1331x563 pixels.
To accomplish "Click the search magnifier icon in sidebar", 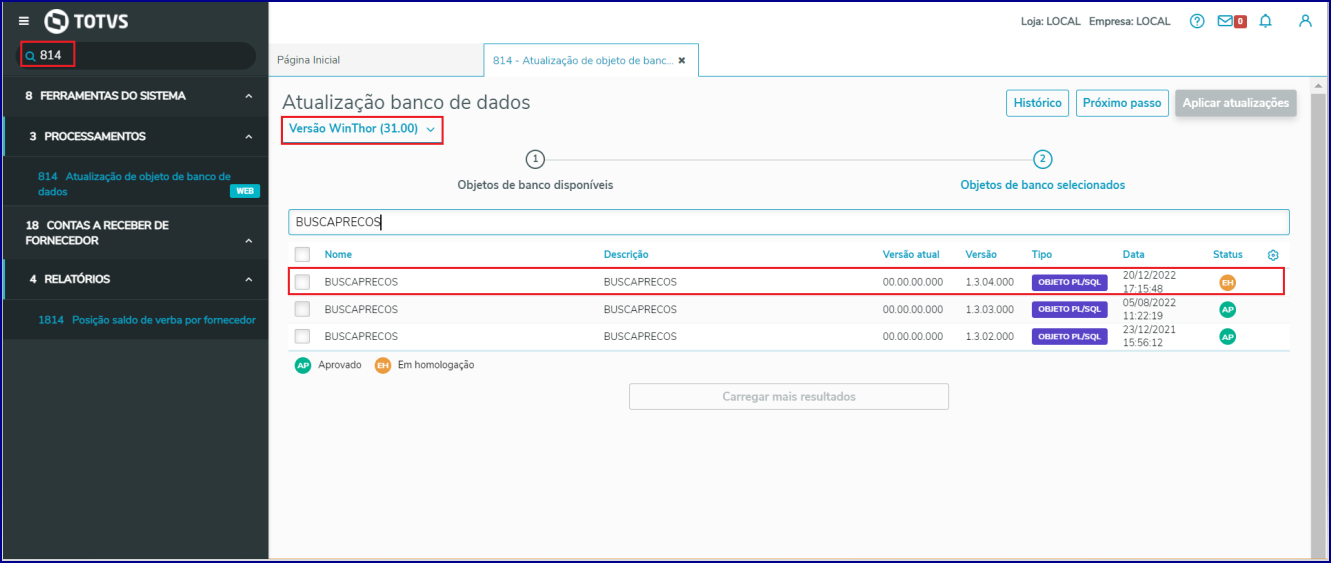I will 30,56.
